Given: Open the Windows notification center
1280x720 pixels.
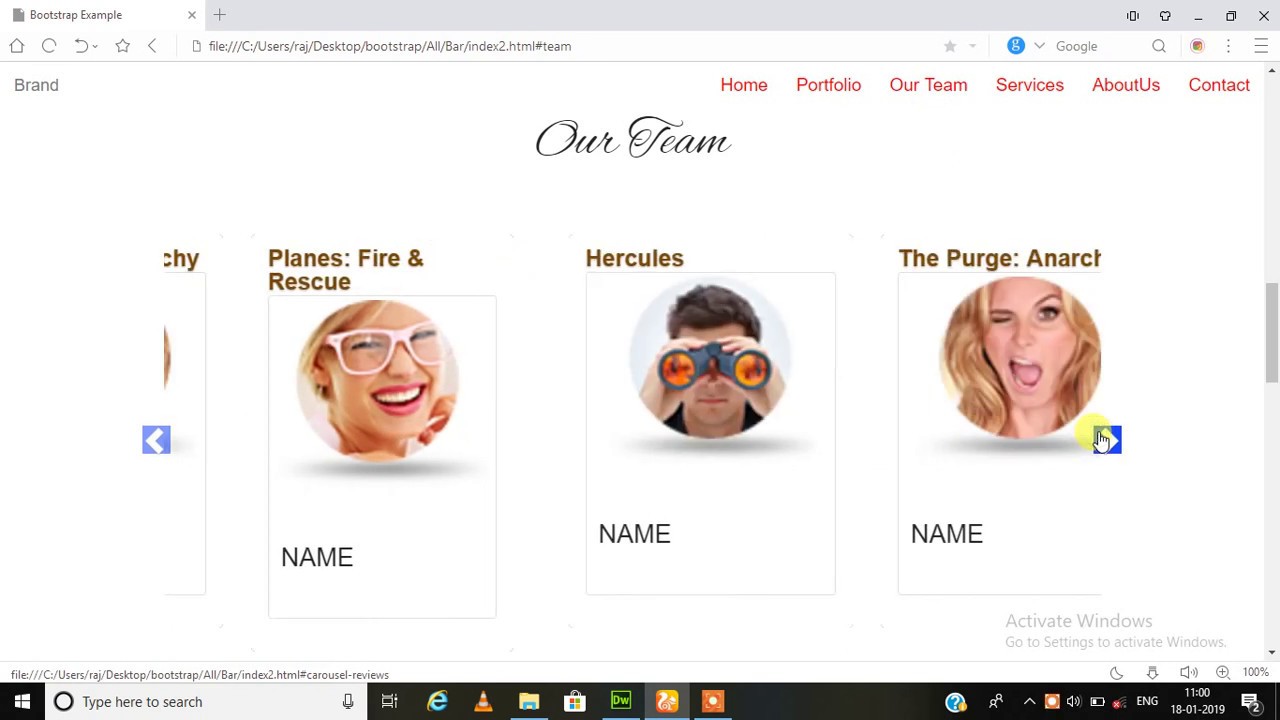Looking at the screenshot, I should pos(1250,702).
